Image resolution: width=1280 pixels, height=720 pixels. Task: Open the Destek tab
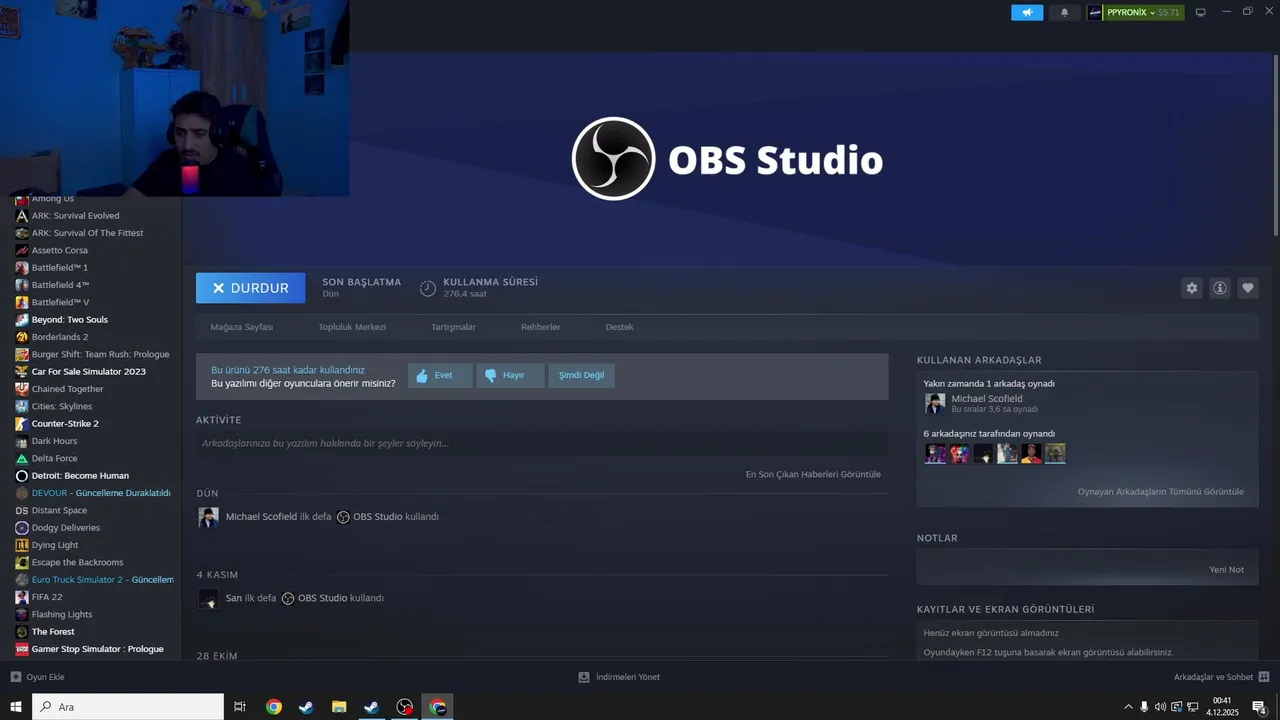[619, 327]
